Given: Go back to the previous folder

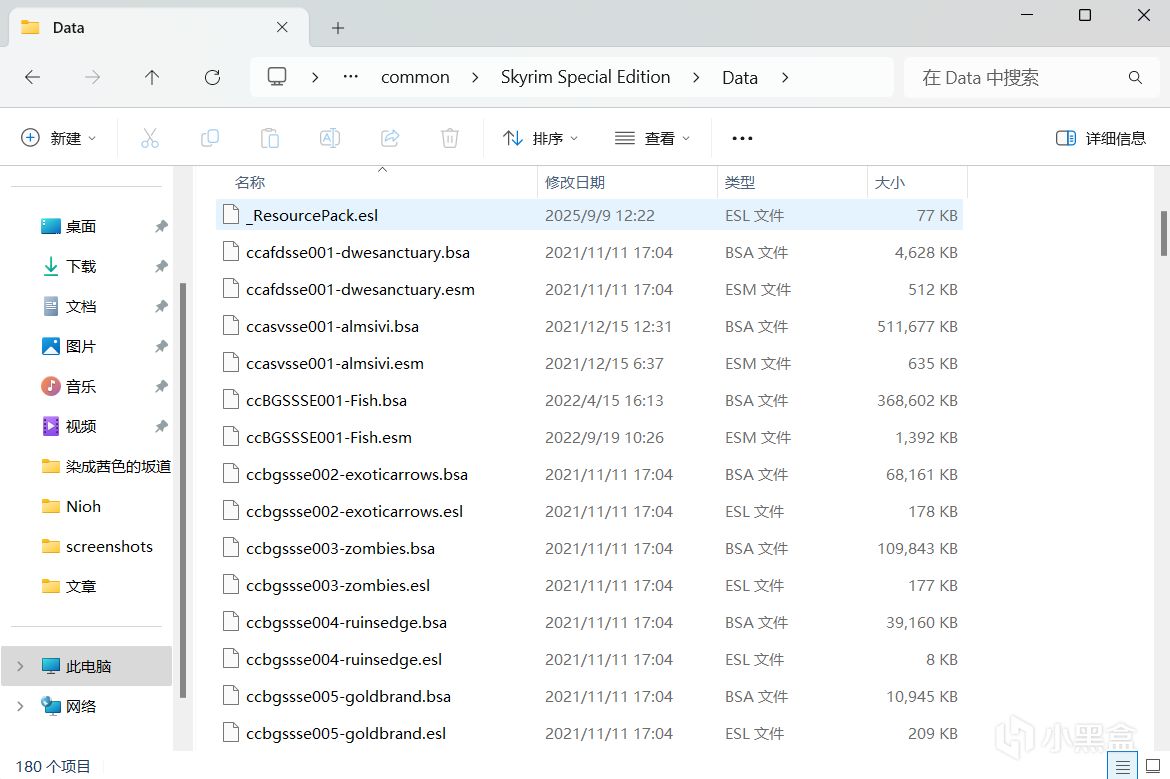Looking at the screenshot, I should [x=32, y=77].
